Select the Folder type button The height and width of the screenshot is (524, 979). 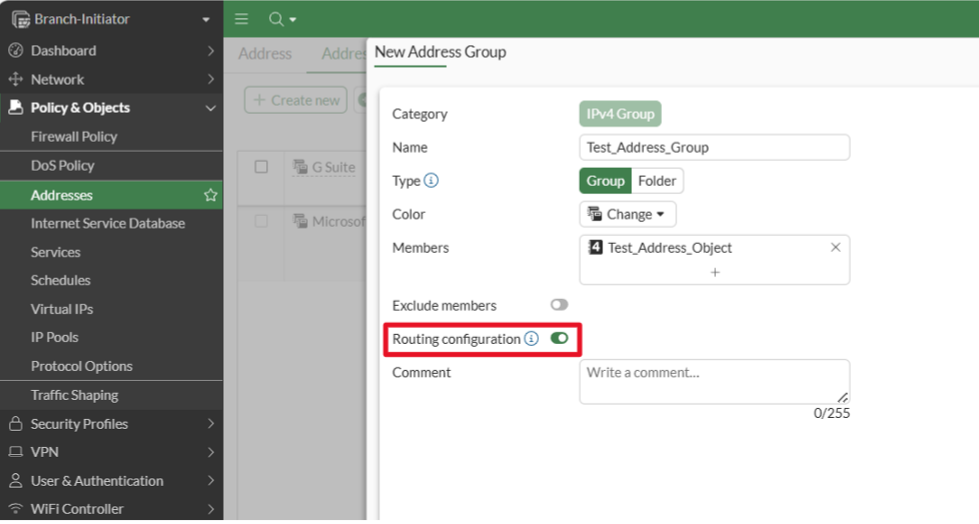coord(658,181)
